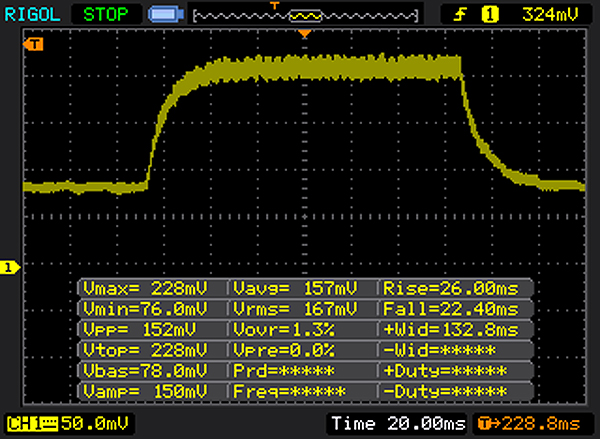Click the orange trigger position arrow atop grid
Screen dimensions: 600x439
pyautogui.click(x=305, y=34)
